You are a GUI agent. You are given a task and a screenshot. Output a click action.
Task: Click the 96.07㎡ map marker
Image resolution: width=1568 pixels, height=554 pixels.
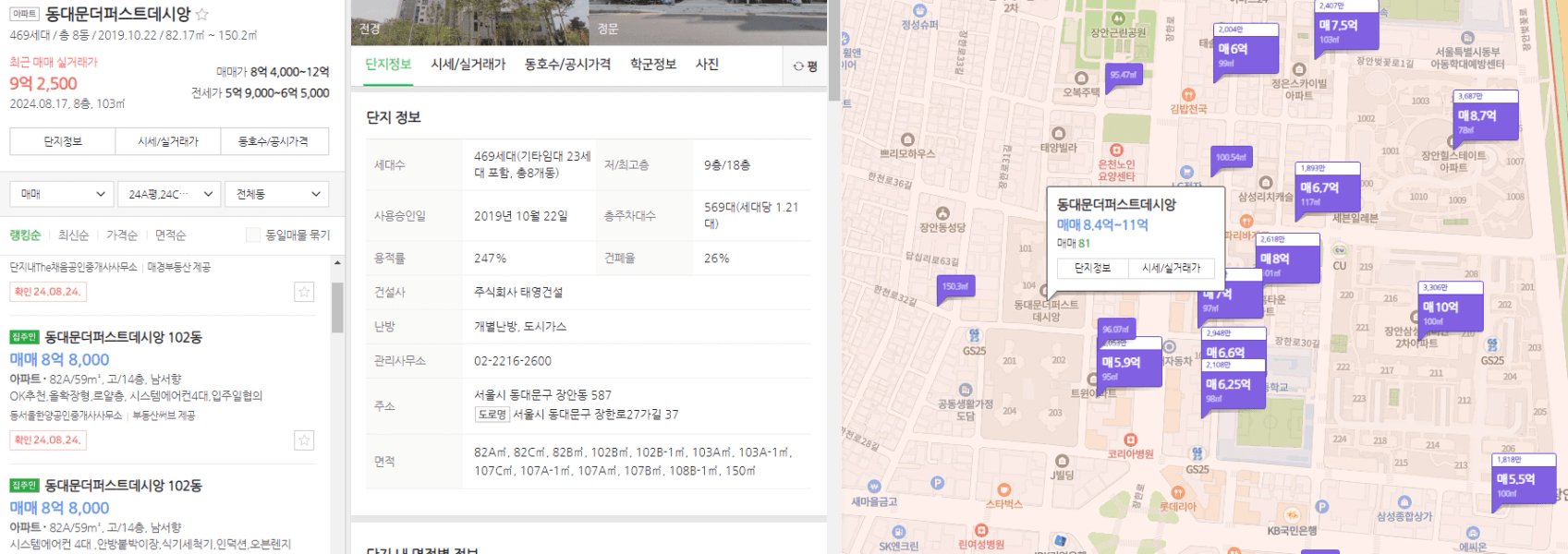point(1116,330)
